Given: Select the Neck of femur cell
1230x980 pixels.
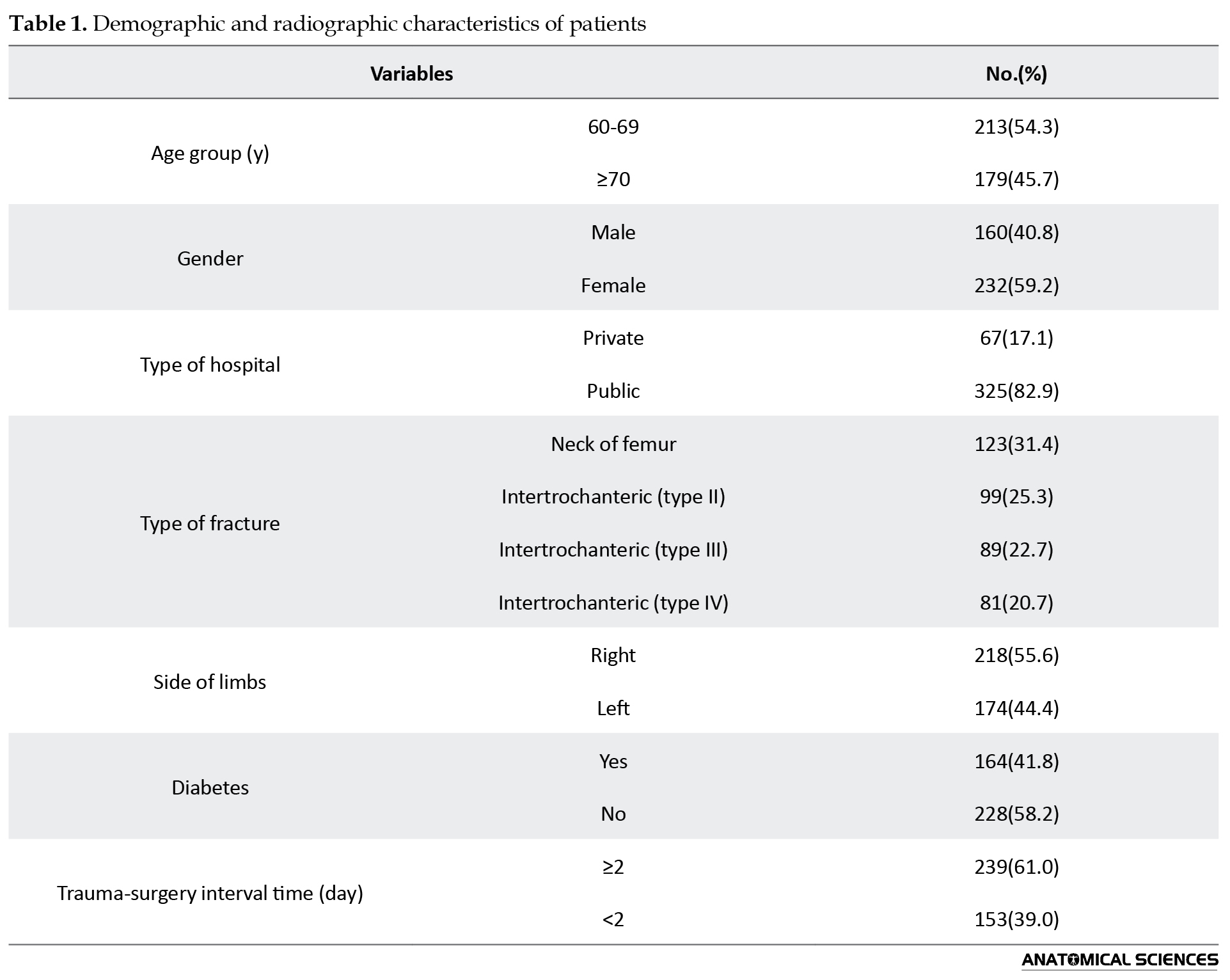Looking at the screenshot, I should 613,444.
